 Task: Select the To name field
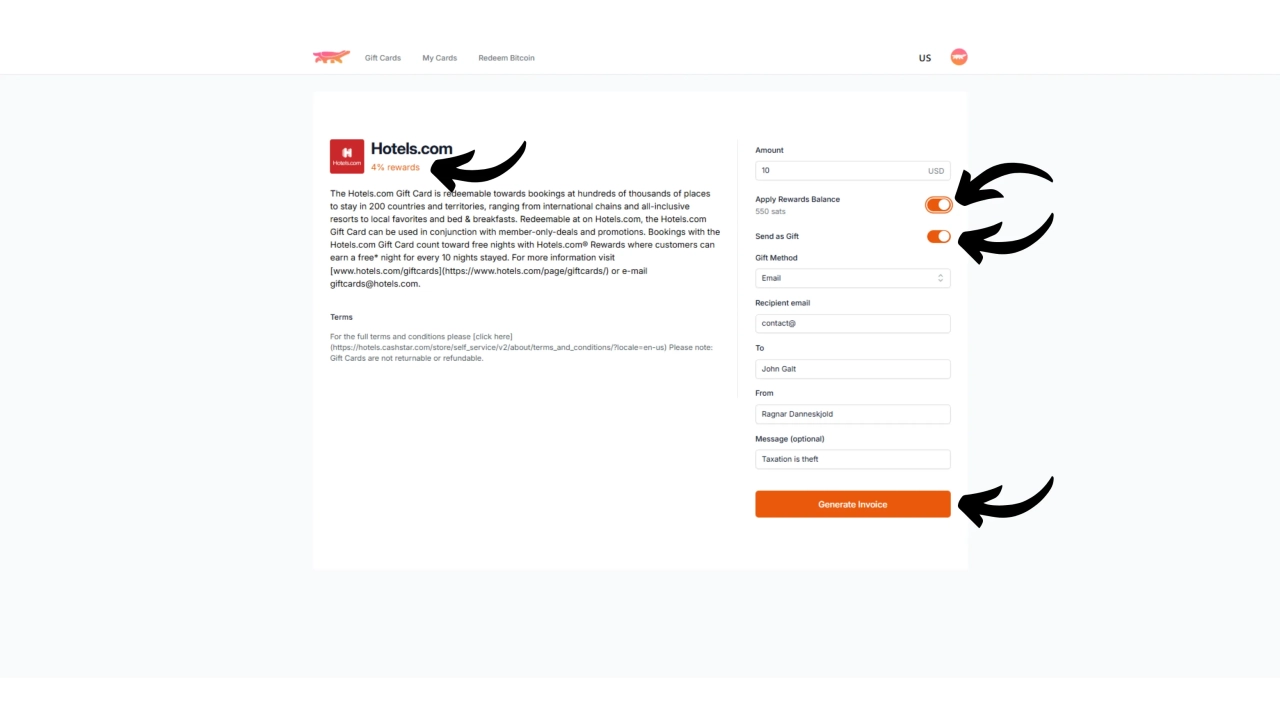(x=853, y=369)
